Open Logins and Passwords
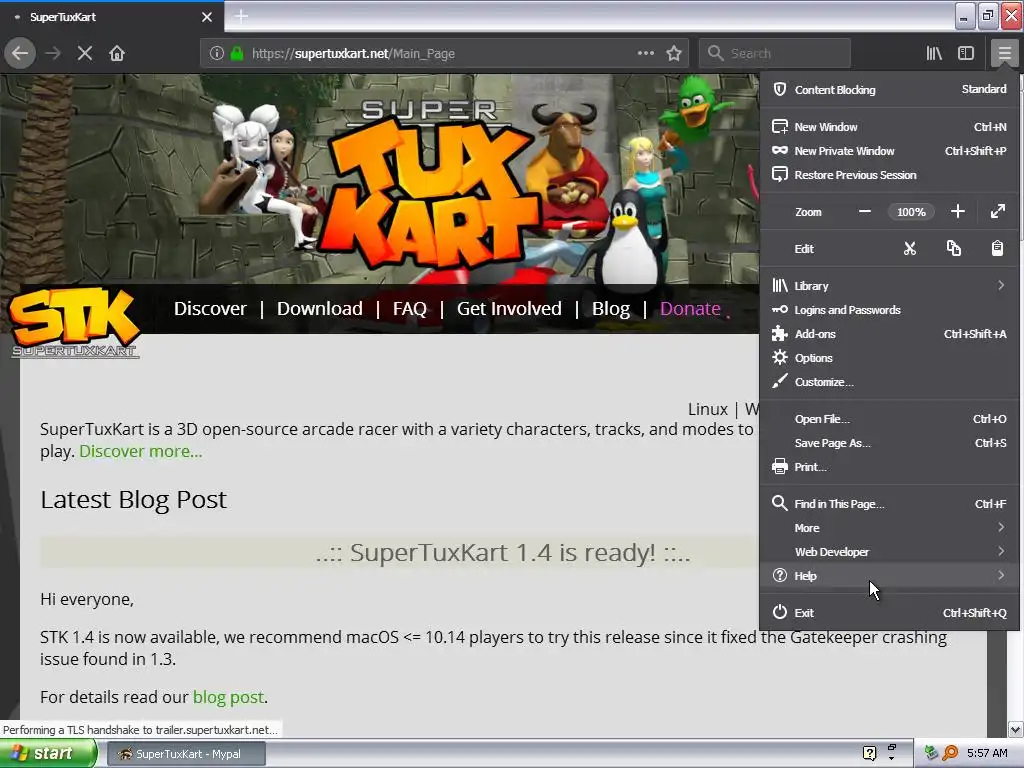This screenshot has width=1024, height=768. 889,310
